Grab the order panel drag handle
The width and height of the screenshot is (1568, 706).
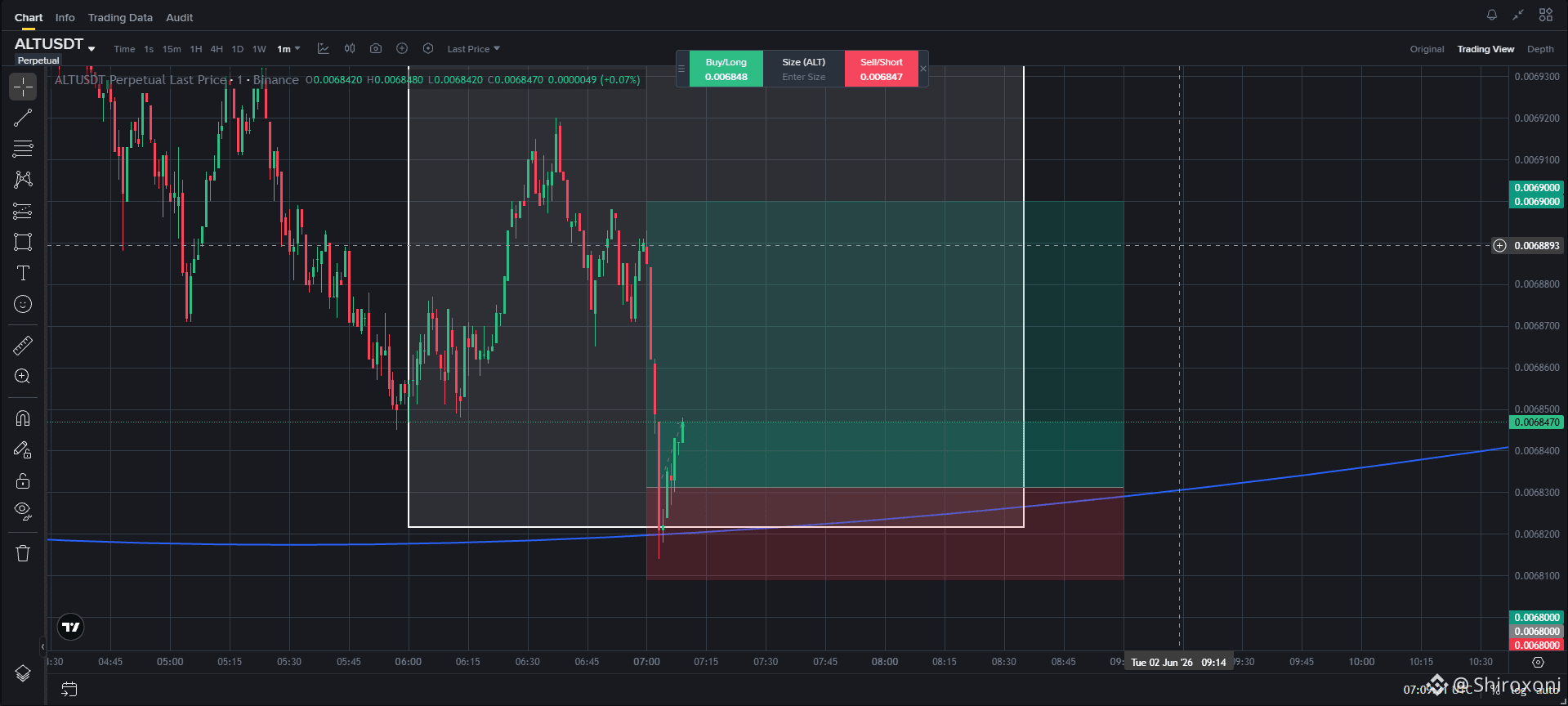[681, 69]
